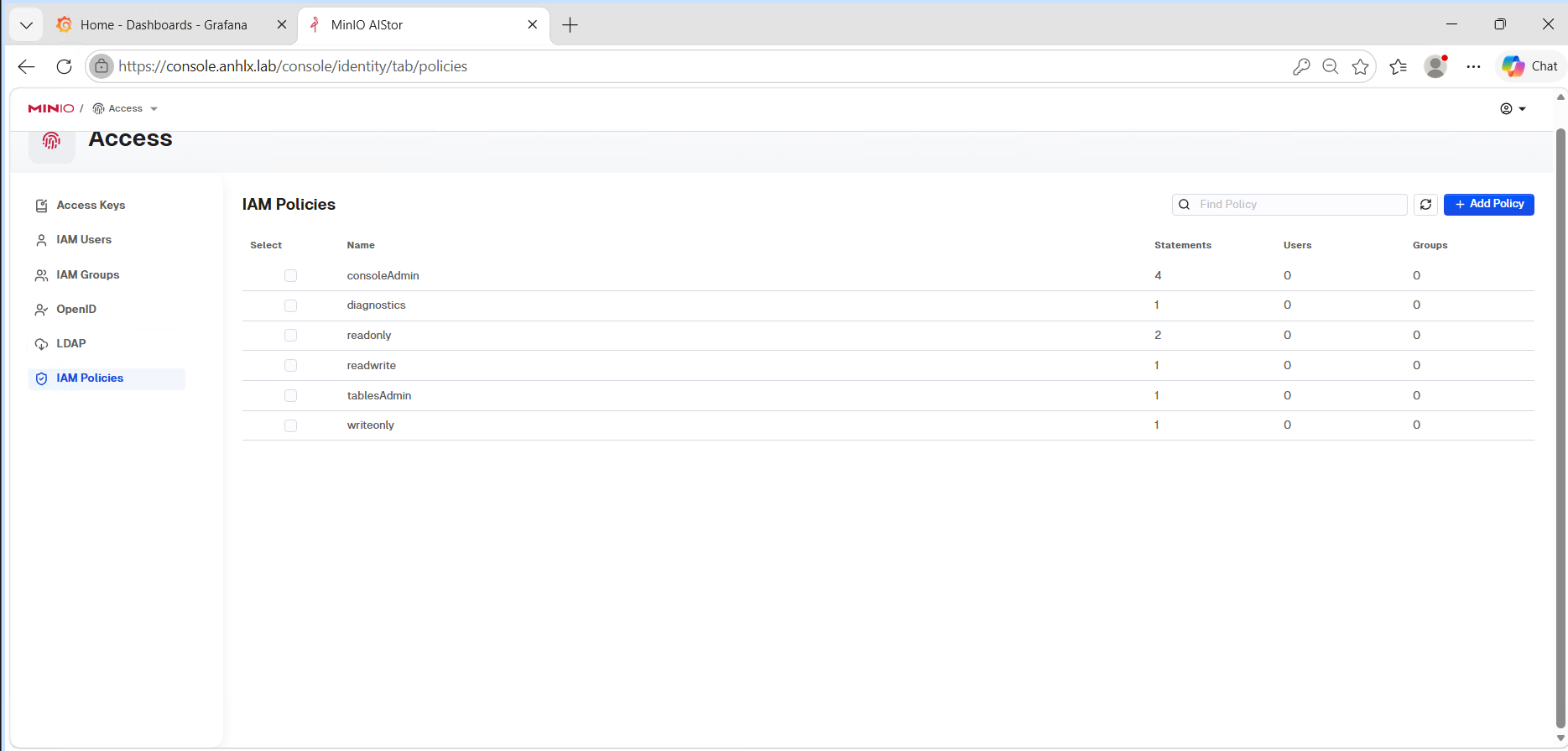Viewport: 1568px width, 751px height.
Task: Click the Access fingerprint page icon
Action: click(x=52, y=140)
